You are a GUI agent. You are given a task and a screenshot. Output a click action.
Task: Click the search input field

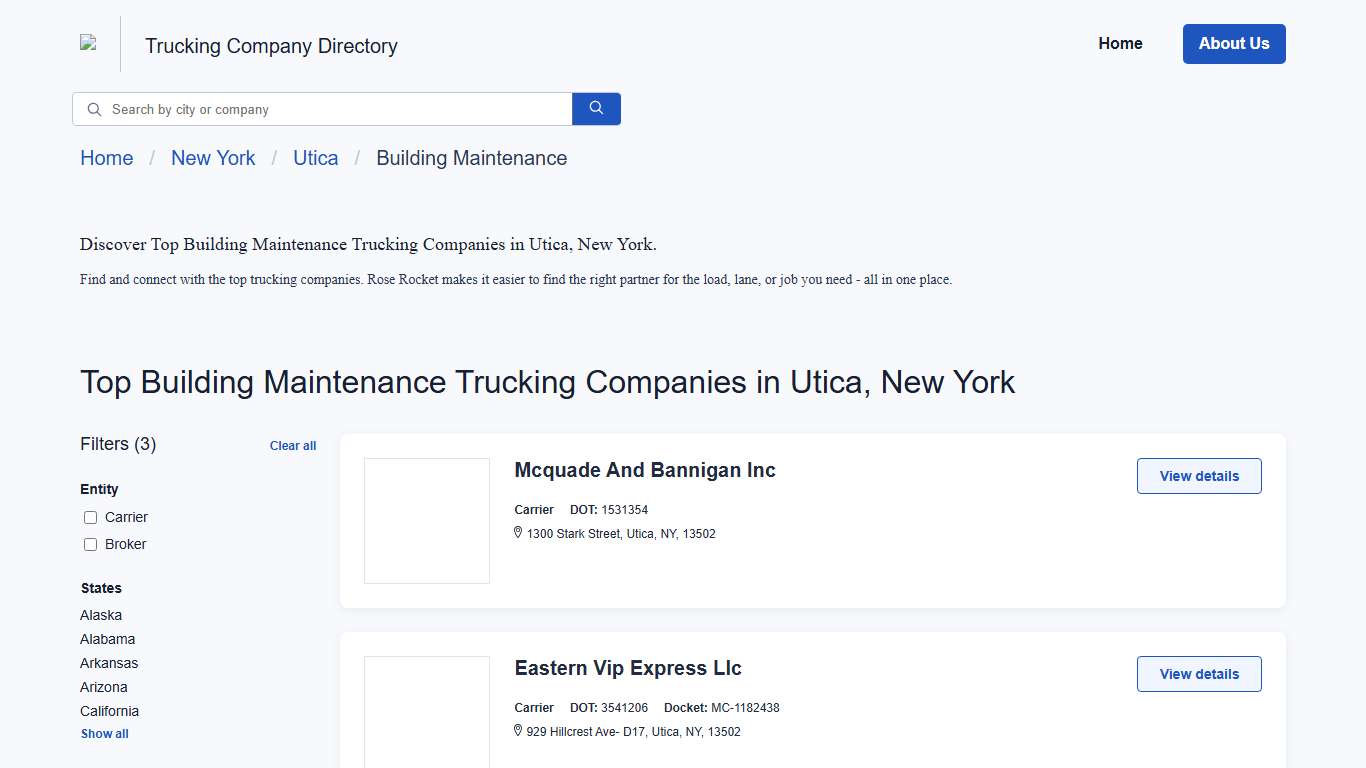[320, 109]
